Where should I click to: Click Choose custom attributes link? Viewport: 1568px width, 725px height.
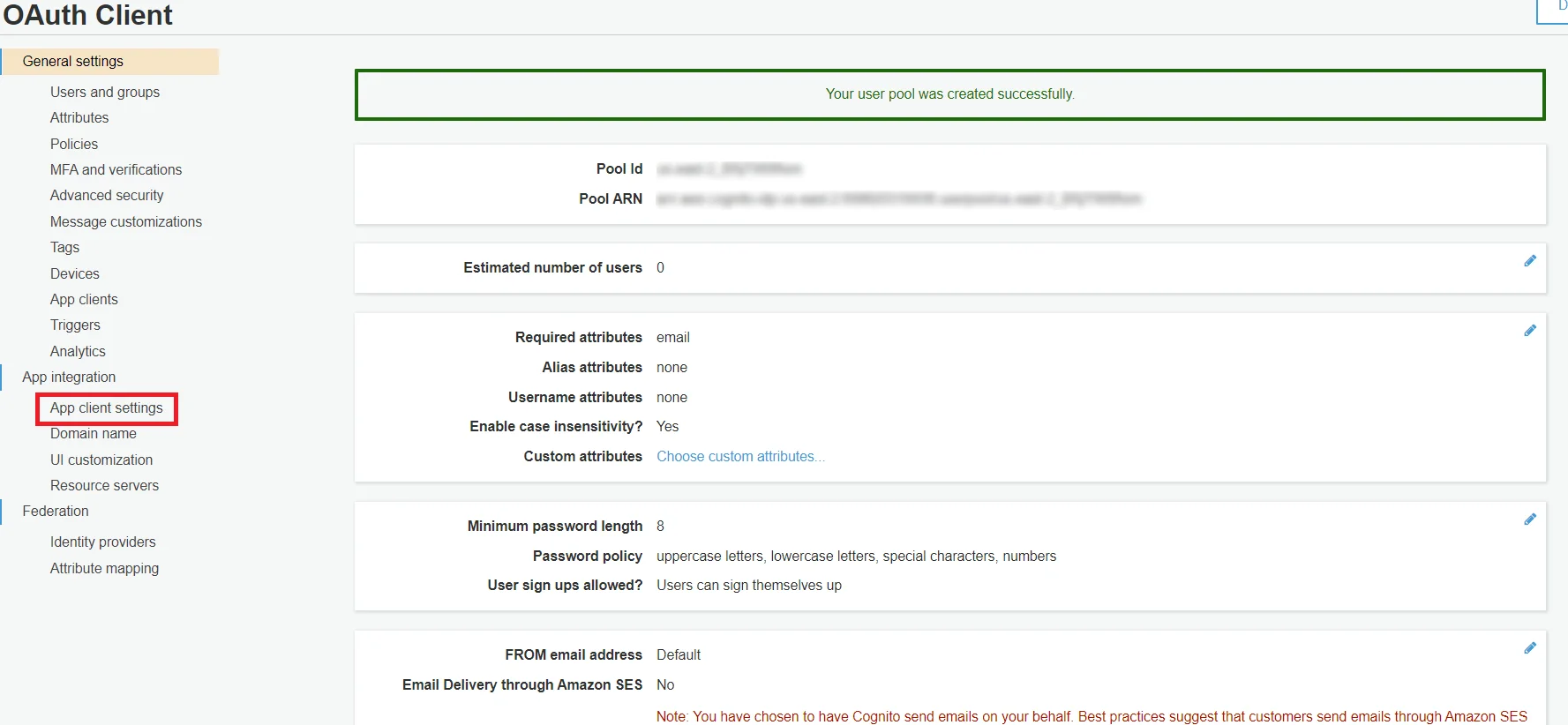pos(740,456)
